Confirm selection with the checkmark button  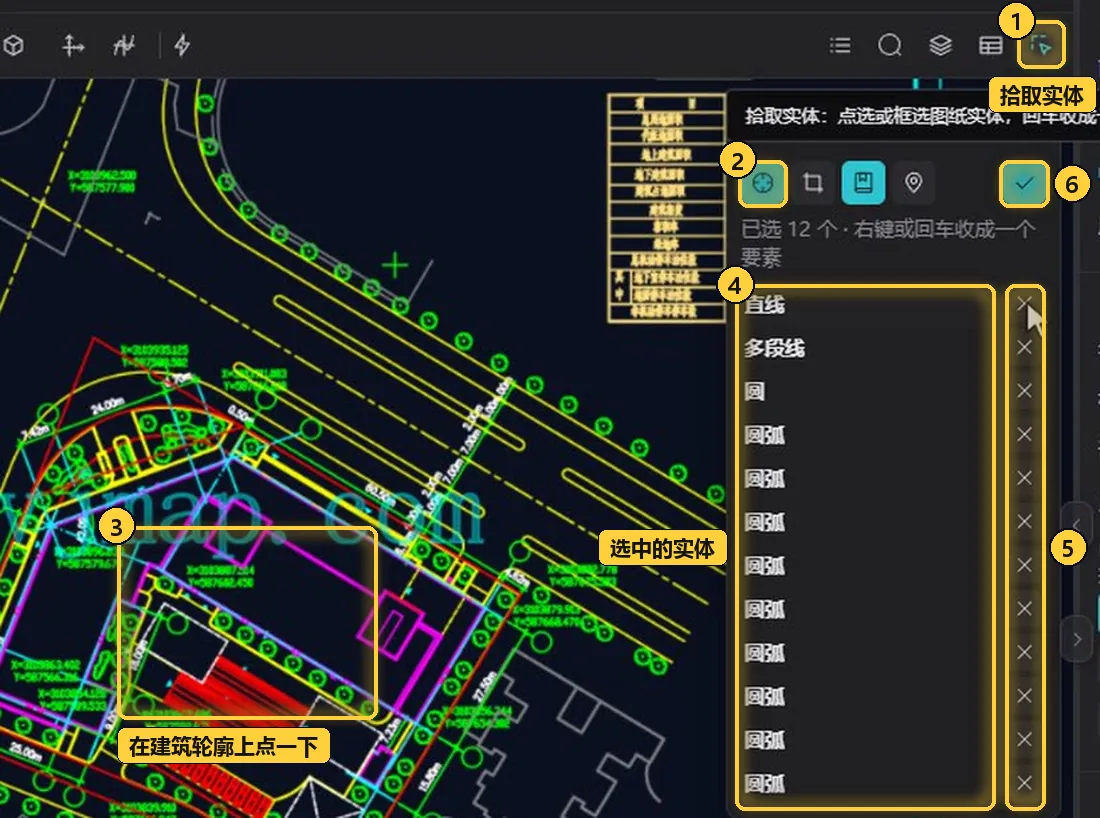(1024, 184)
